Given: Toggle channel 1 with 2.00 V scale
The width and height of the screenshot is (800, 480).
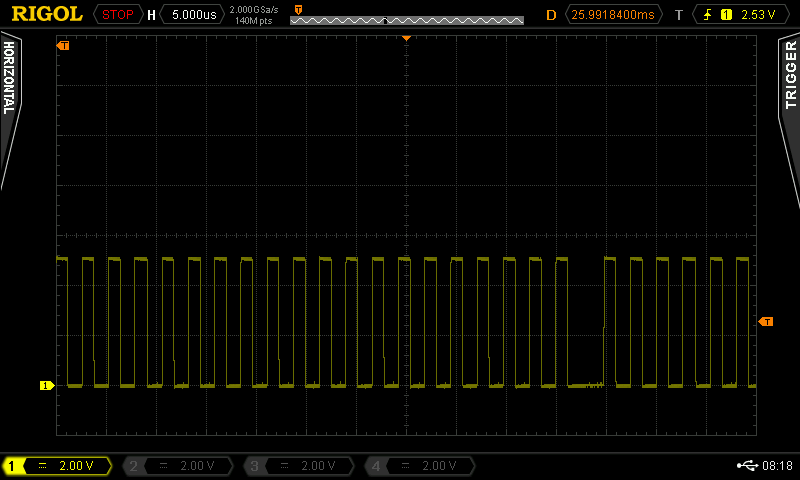Looking at the screenshot, I should [x=58, y=466].
